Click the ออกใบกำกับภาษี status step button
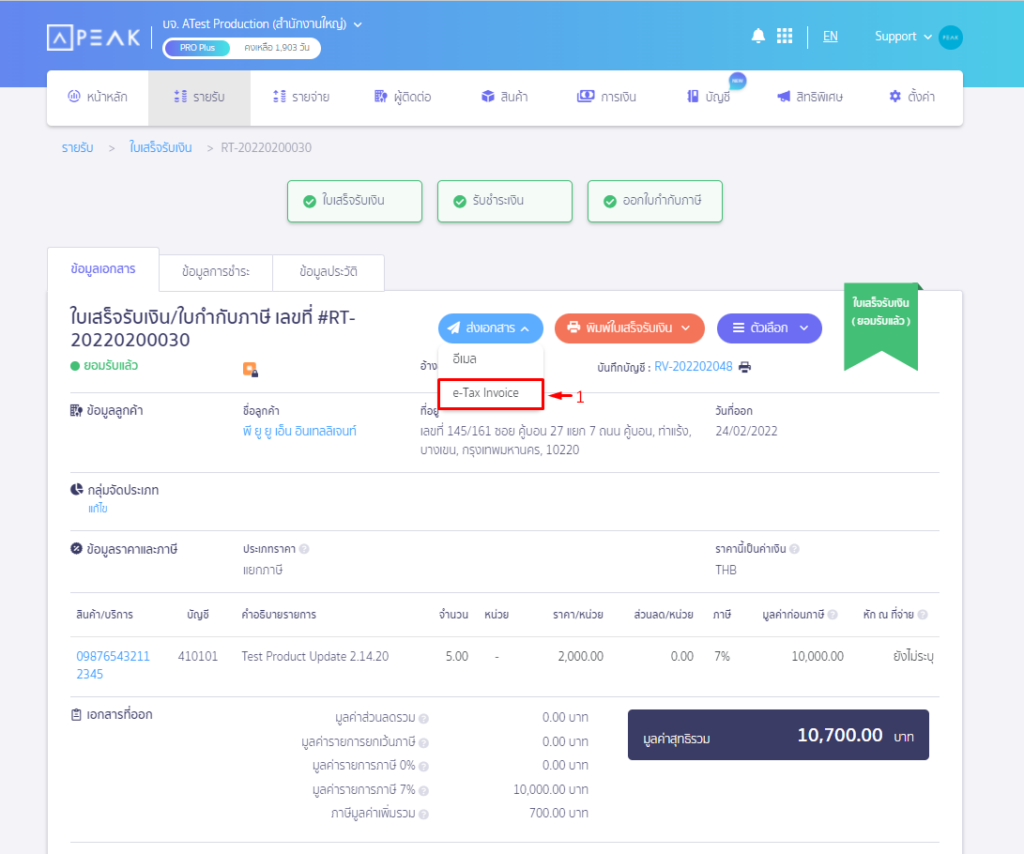 pos(655,201)
